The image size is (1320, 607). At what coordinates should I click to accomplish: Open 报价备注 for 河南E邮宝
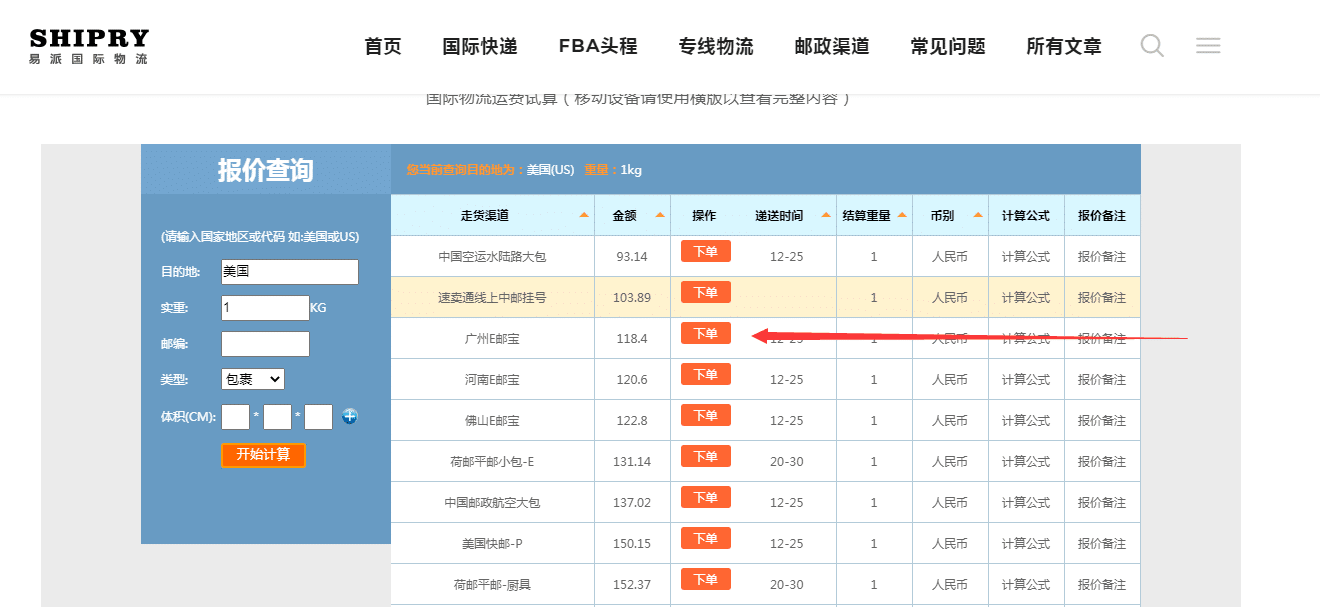1102,380
